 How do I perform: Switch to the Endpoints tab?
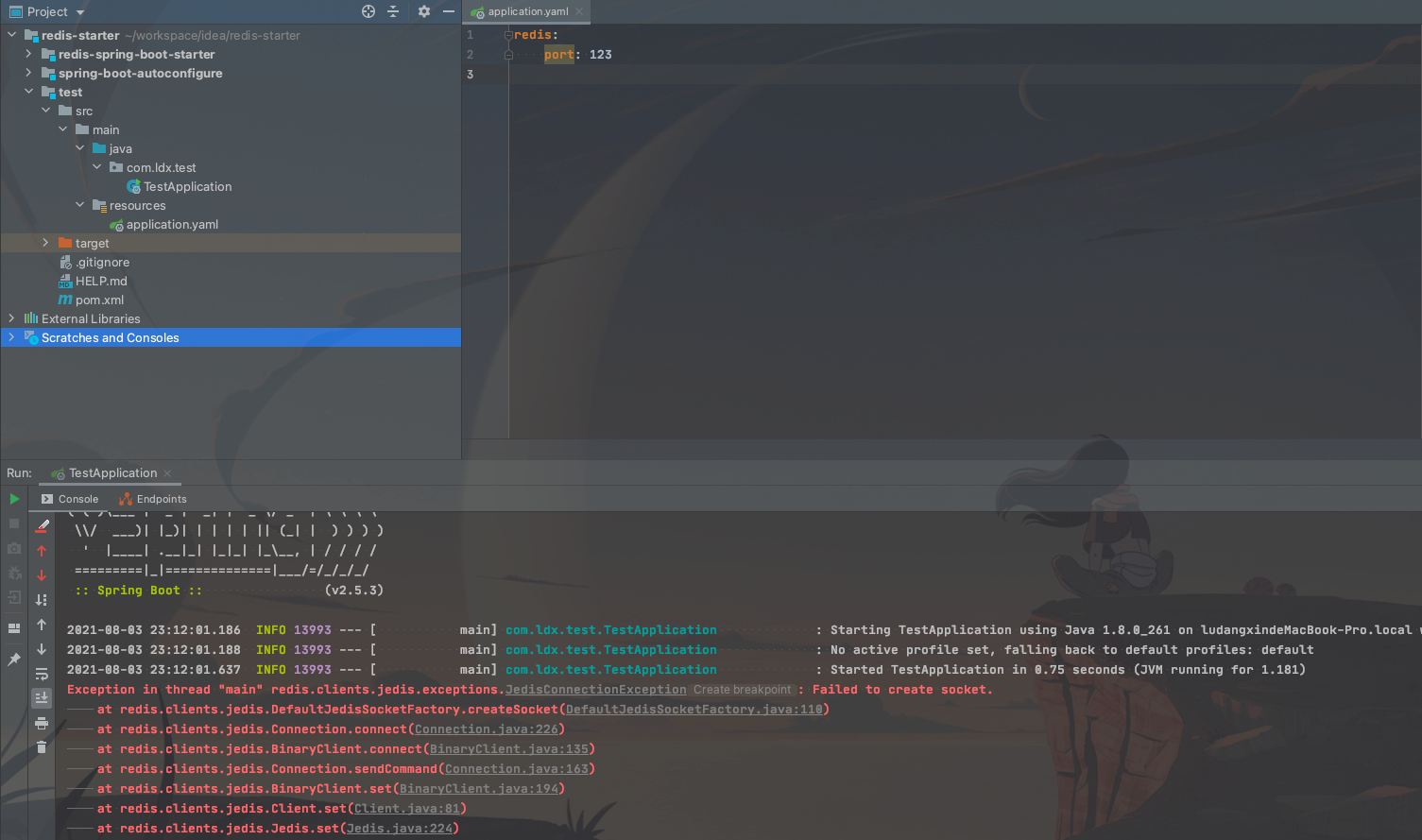click(x=153, y=499)
